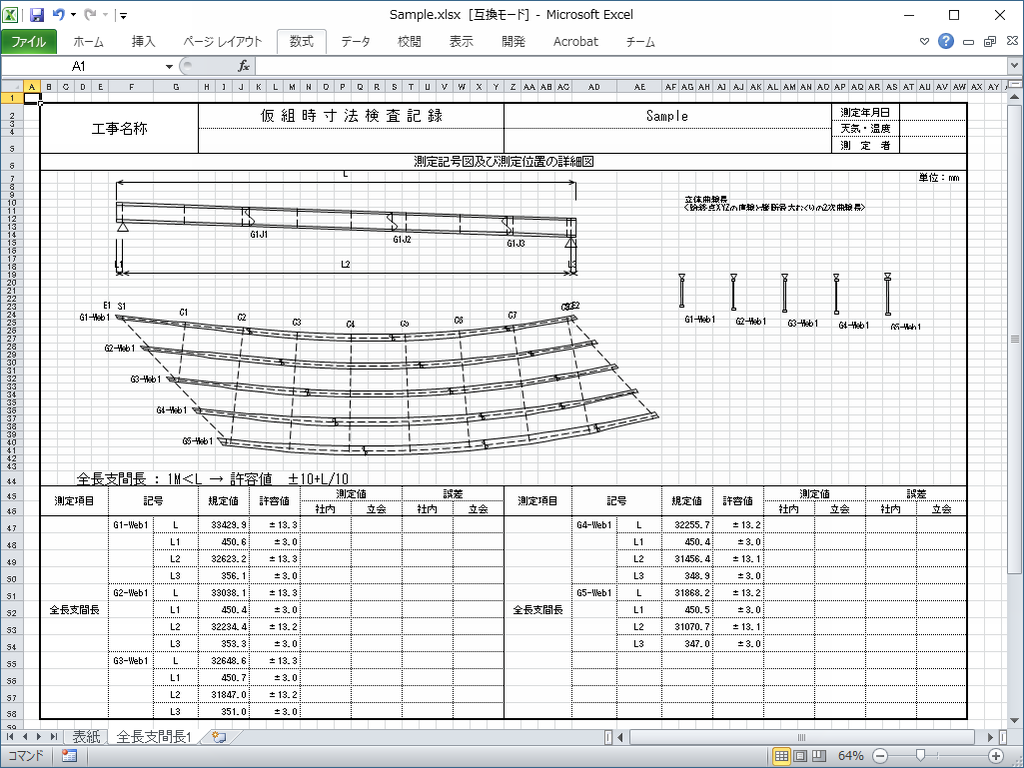Image resolution: width=1024 pixels, height=768 pixels.
Task: Click the Save icon in quick access toolbar
Action: [x=37, y=15]
